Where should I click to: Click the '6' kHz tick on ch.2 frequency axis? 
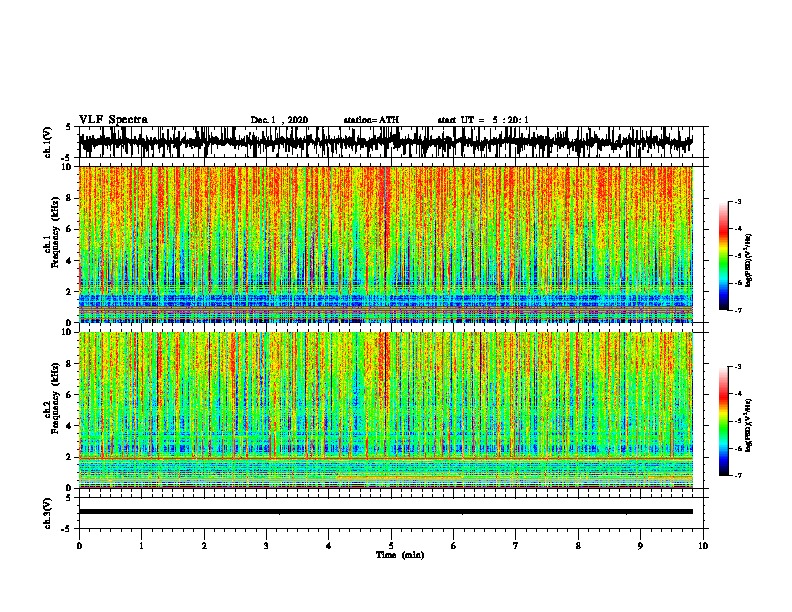point(69,394)
